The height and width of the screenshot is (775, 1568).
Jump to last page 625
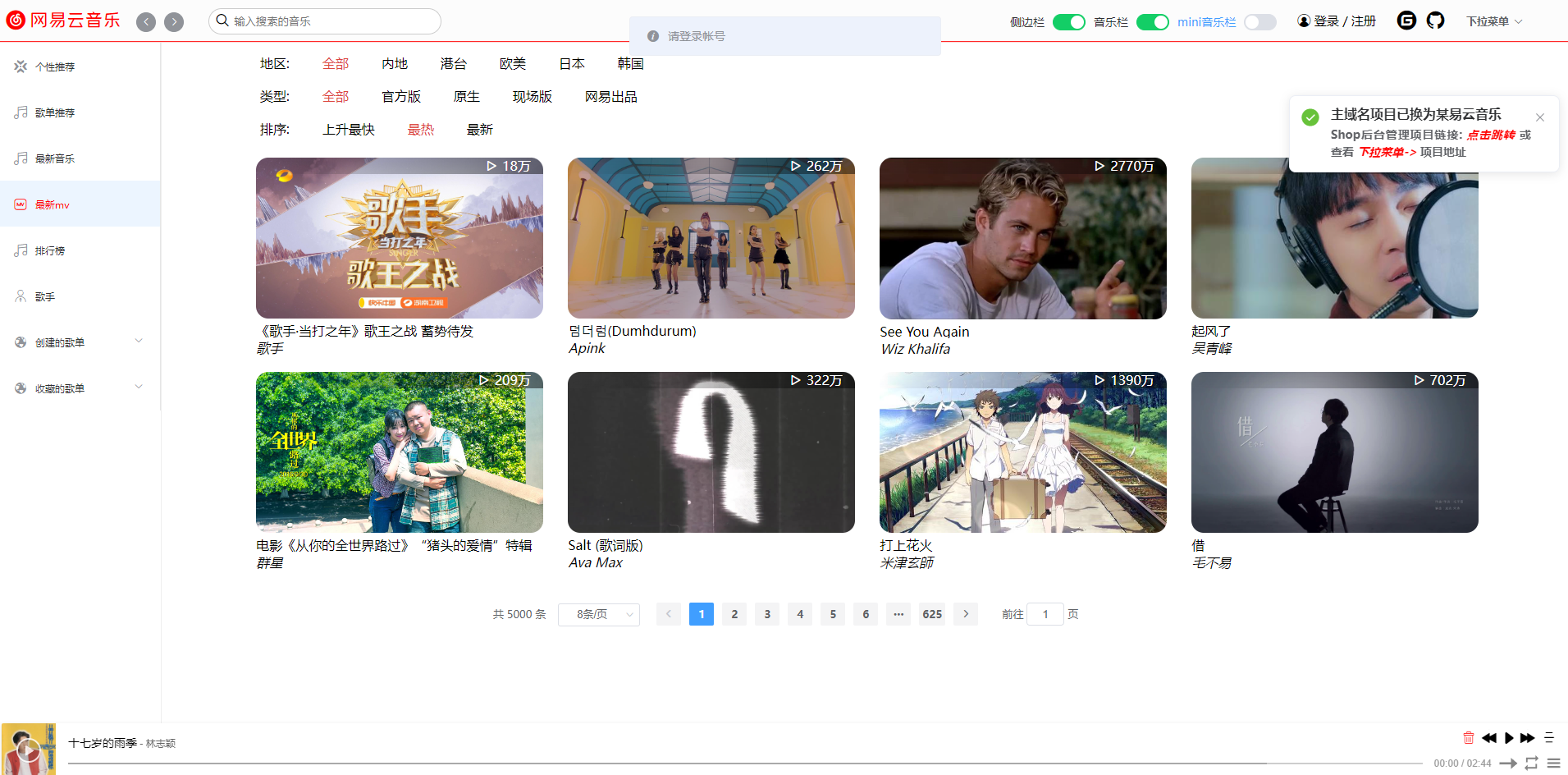pos(932,614)
